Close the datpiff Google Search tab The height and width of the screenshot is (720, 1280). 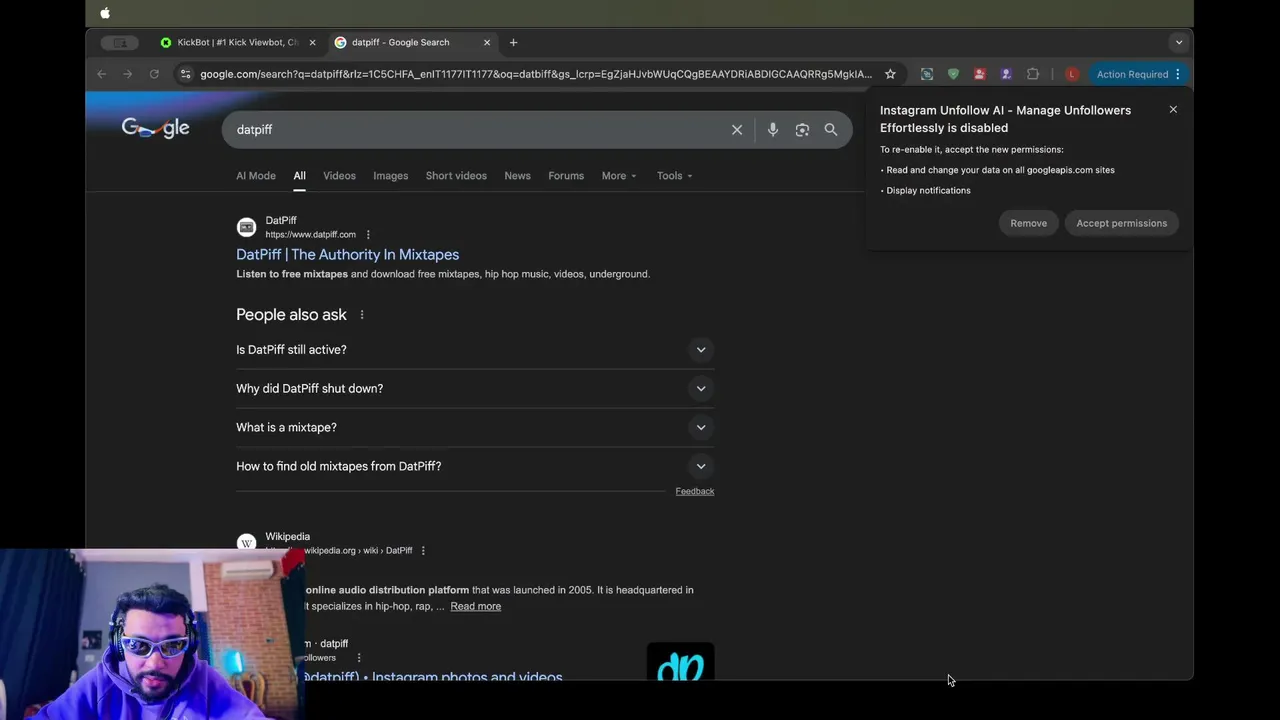[487, 42]
